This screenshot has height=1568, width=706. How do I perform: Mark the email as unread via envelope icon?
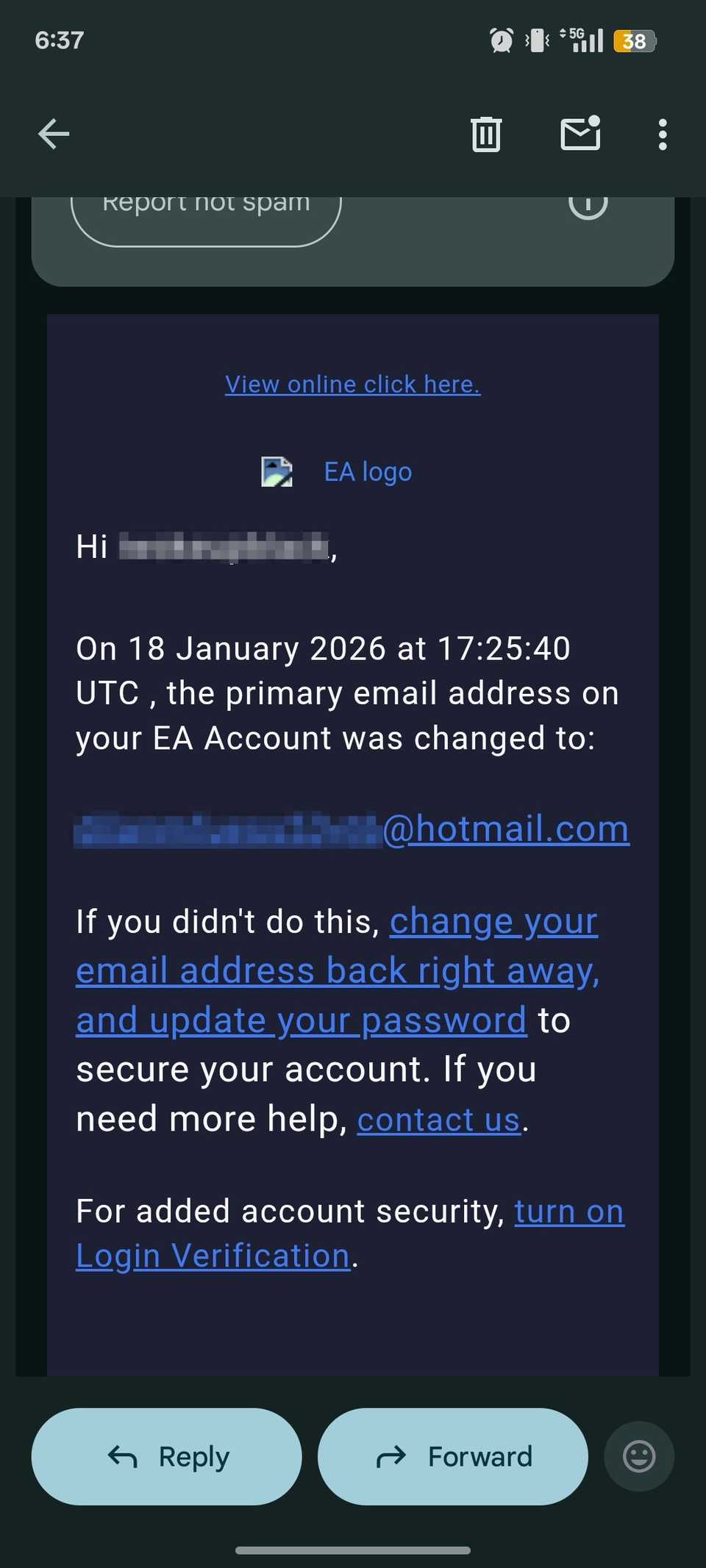click(x=580, y=134)
